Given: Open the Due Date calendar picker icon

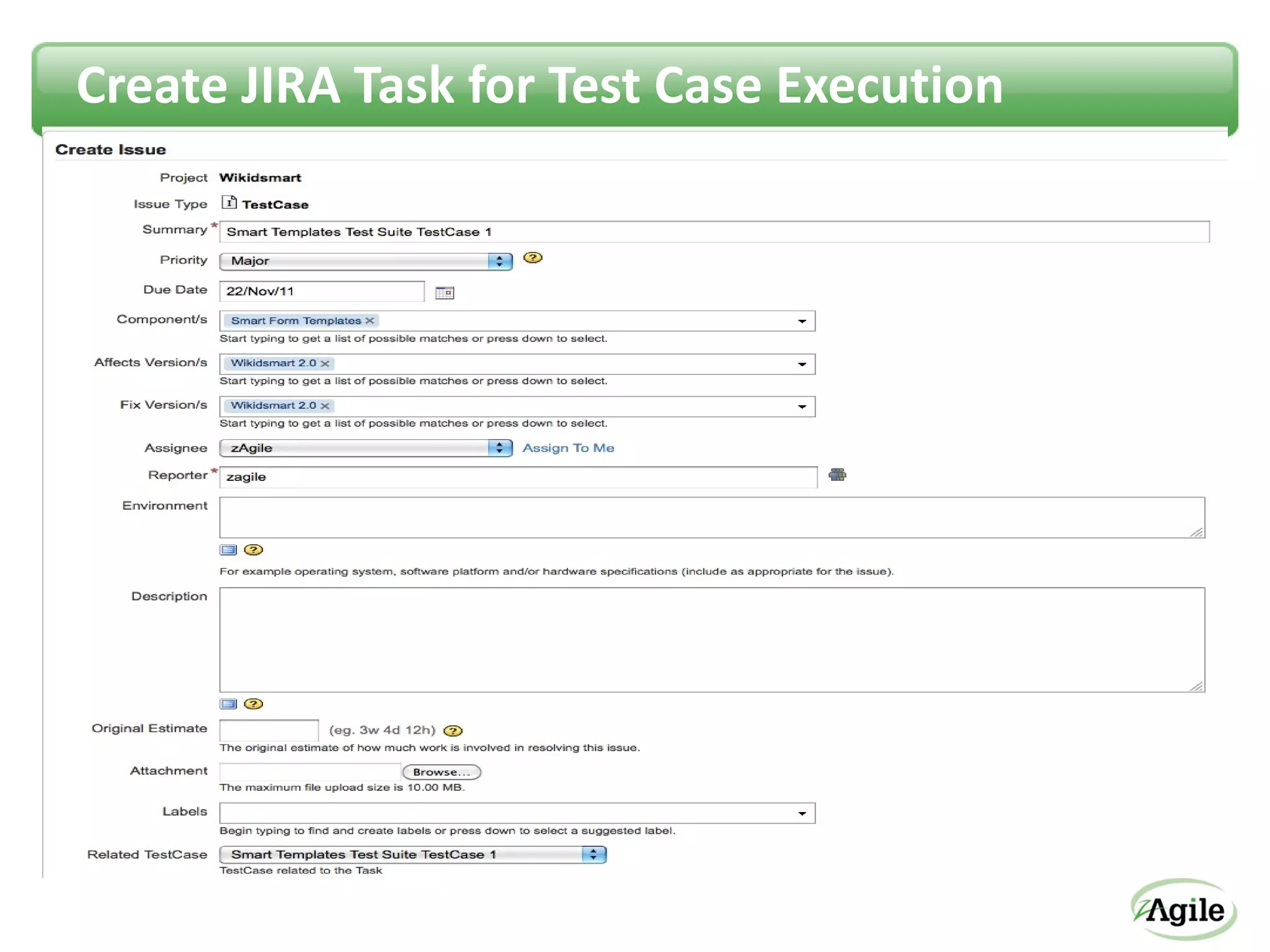Looking at the screenshot, I should coord(444,293).
